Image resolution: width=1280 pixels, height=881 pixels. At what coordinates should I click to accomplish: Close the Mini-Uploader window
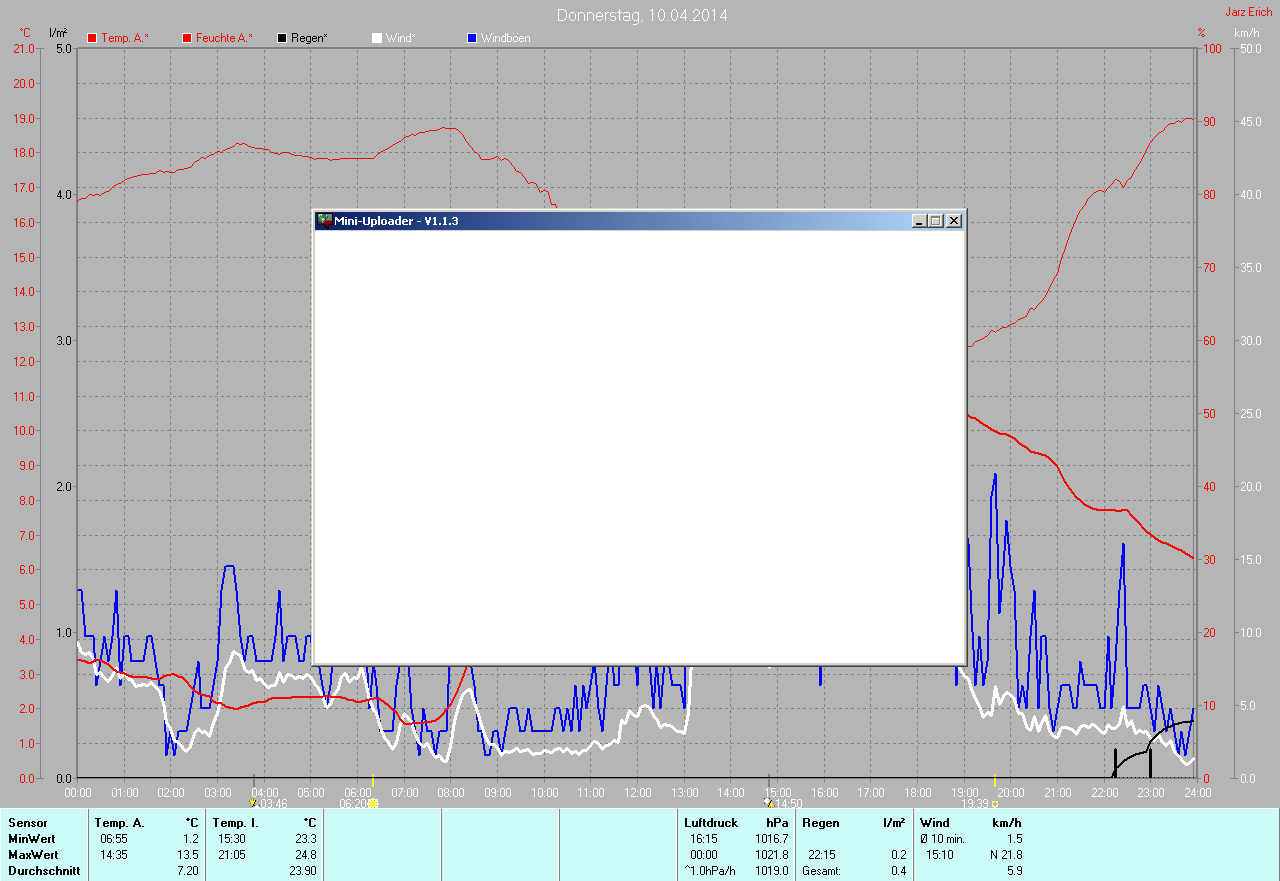[x=954, y=221]
